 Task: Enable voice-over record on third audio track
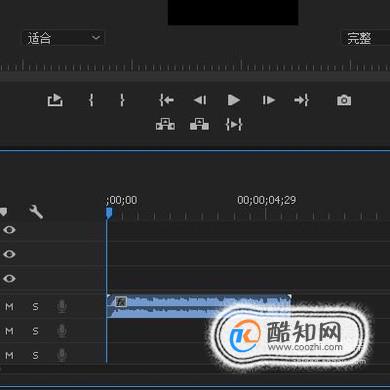[62, 355]
